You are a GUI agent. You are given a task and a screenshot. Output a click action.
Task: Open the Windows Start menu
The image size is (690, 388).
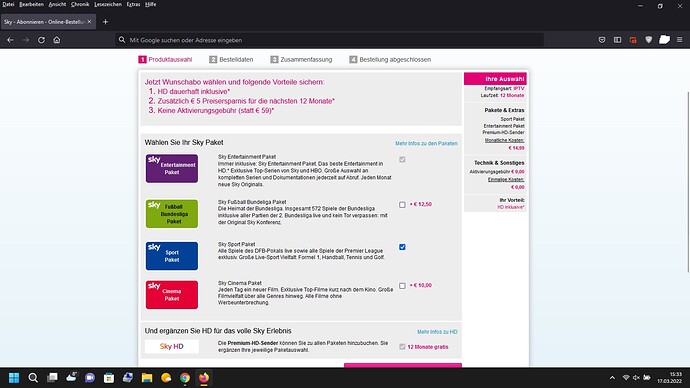click(x=14, y=377)
